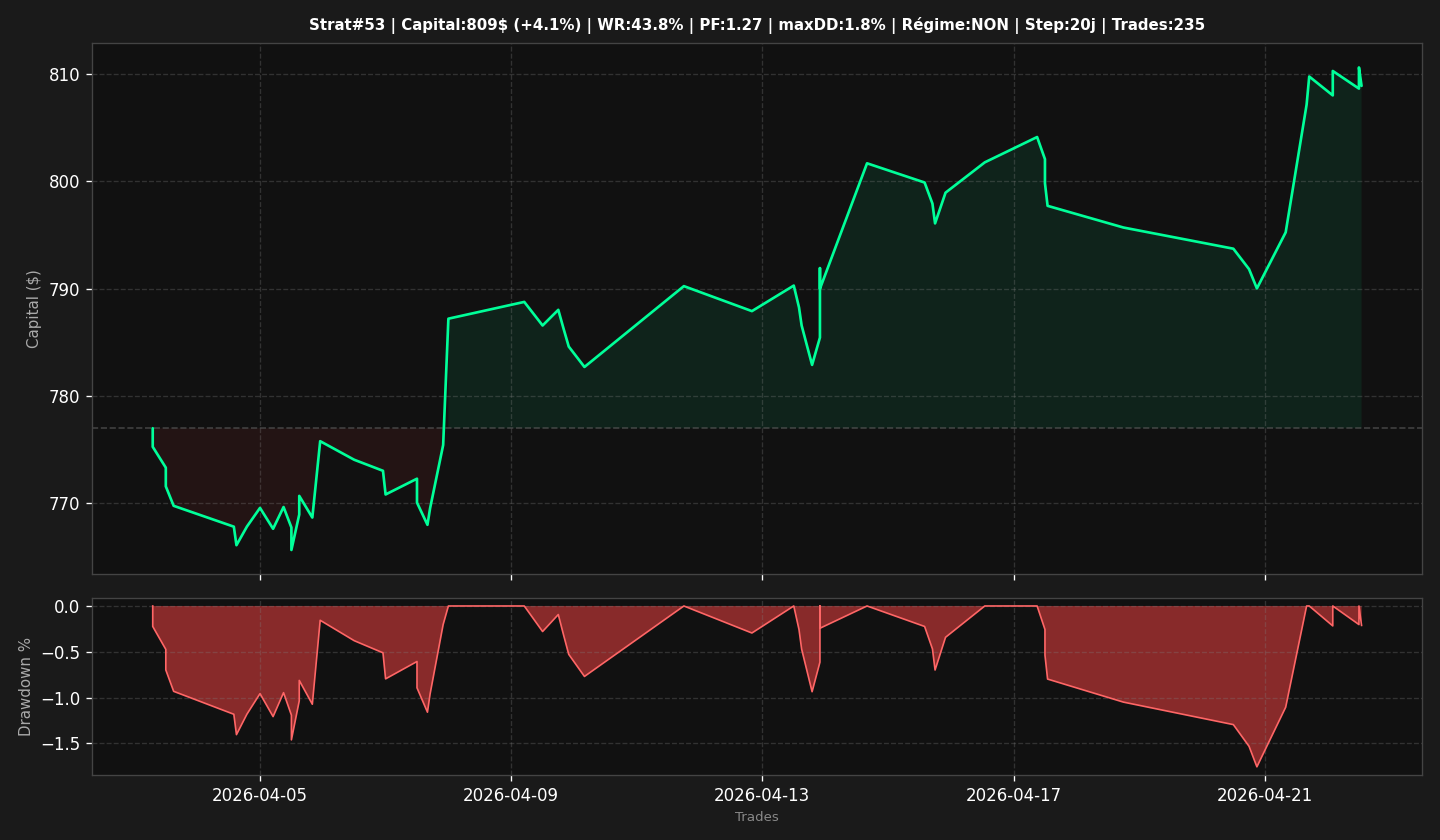Click the 790 capital axis tick label
The image size is (1440, 840).
tap(65, 290)
